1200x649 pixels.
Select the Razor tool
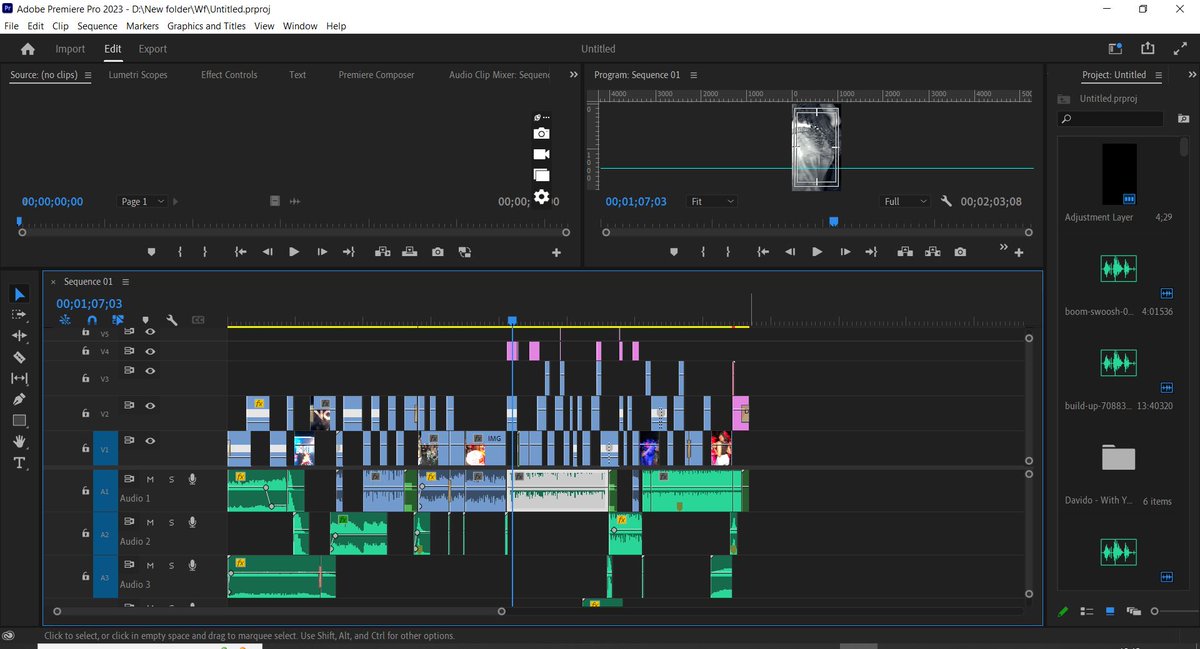pyautogui.click(x=19, y=357)
